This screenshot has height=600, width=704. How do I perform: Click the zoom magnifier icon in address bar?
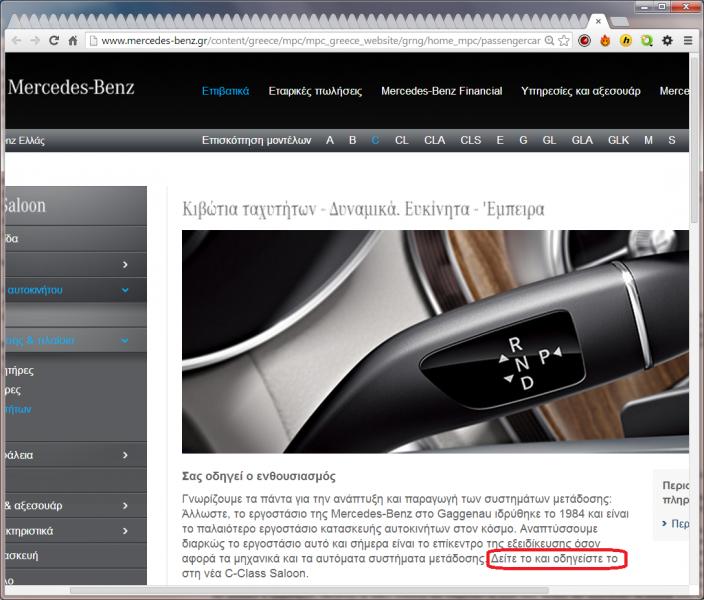point(549,40)
